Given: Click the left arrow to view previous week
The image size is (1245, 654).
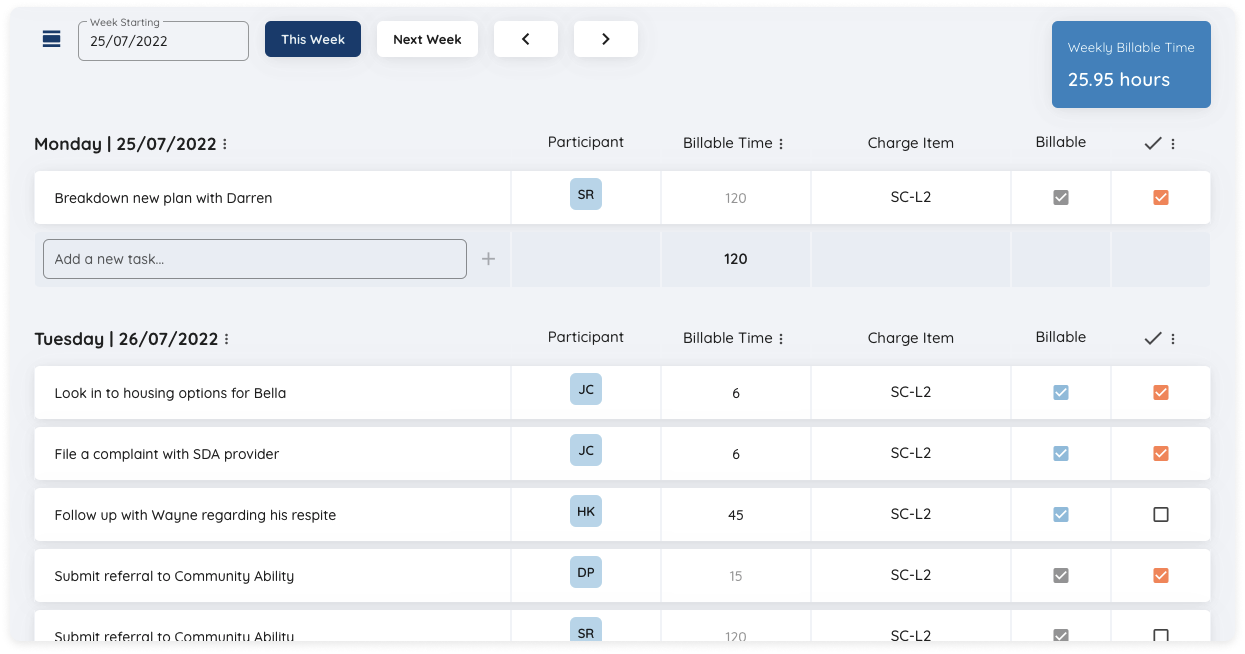Looking at the screenshot, I should click(526, 38).
